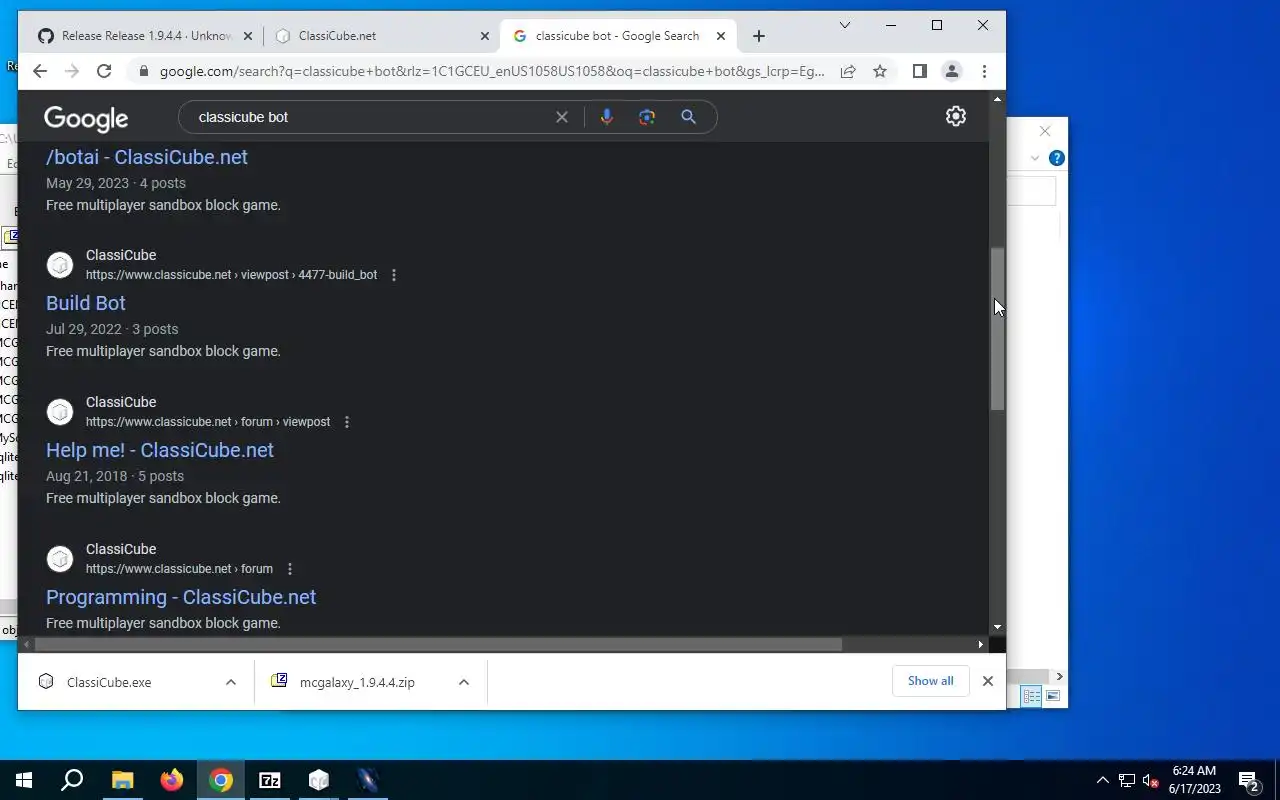Close the ClassiCube.net tab
The width and height of the screenshot is (1280, 800).
click(485, 36)
